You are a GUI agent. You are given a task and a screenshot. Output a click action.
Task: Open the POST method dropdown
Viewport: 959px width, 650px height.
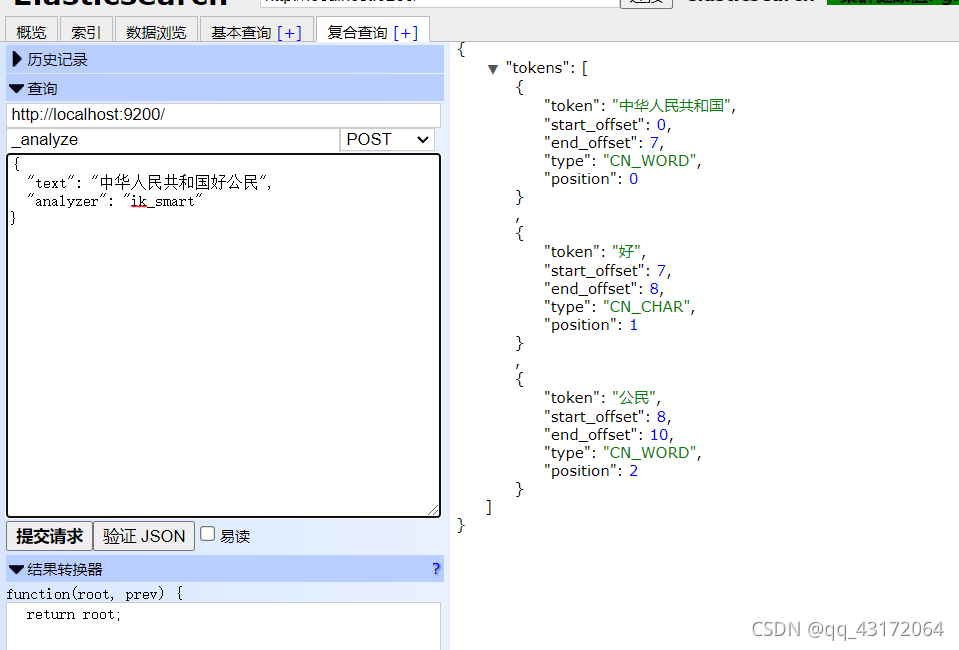387,139
